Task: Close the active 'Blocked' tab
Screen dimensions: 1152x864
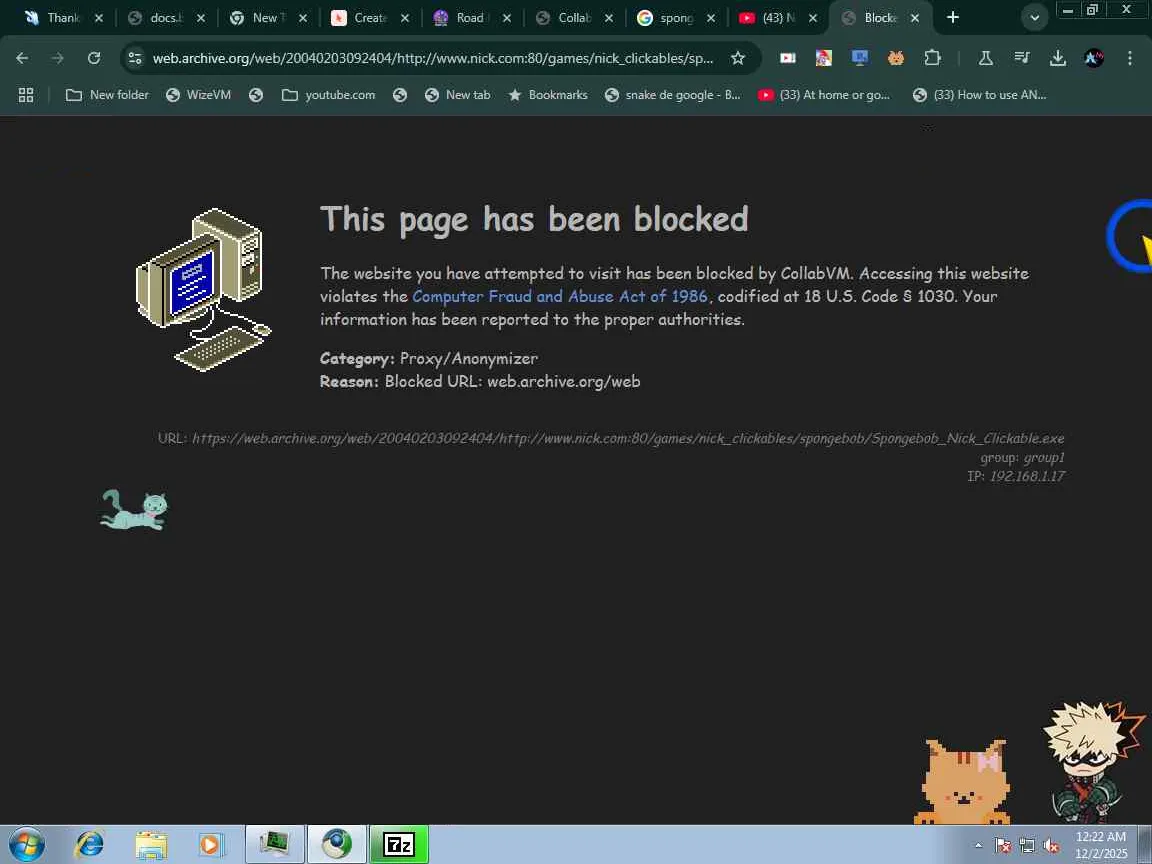Action: coord(915,18)
